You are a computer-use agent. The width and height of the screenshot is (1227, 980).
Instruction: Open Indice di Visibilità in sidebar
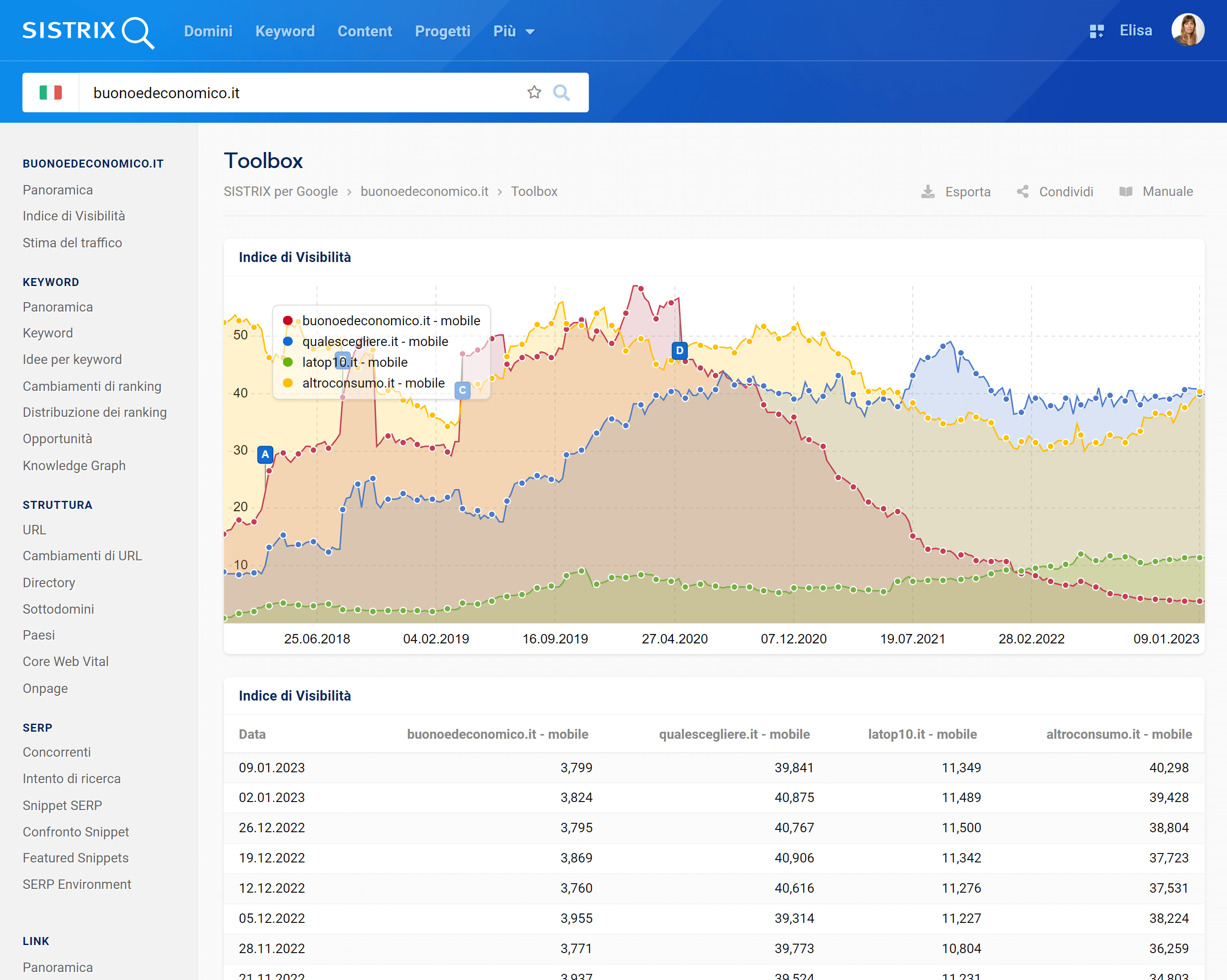(74, 216)
